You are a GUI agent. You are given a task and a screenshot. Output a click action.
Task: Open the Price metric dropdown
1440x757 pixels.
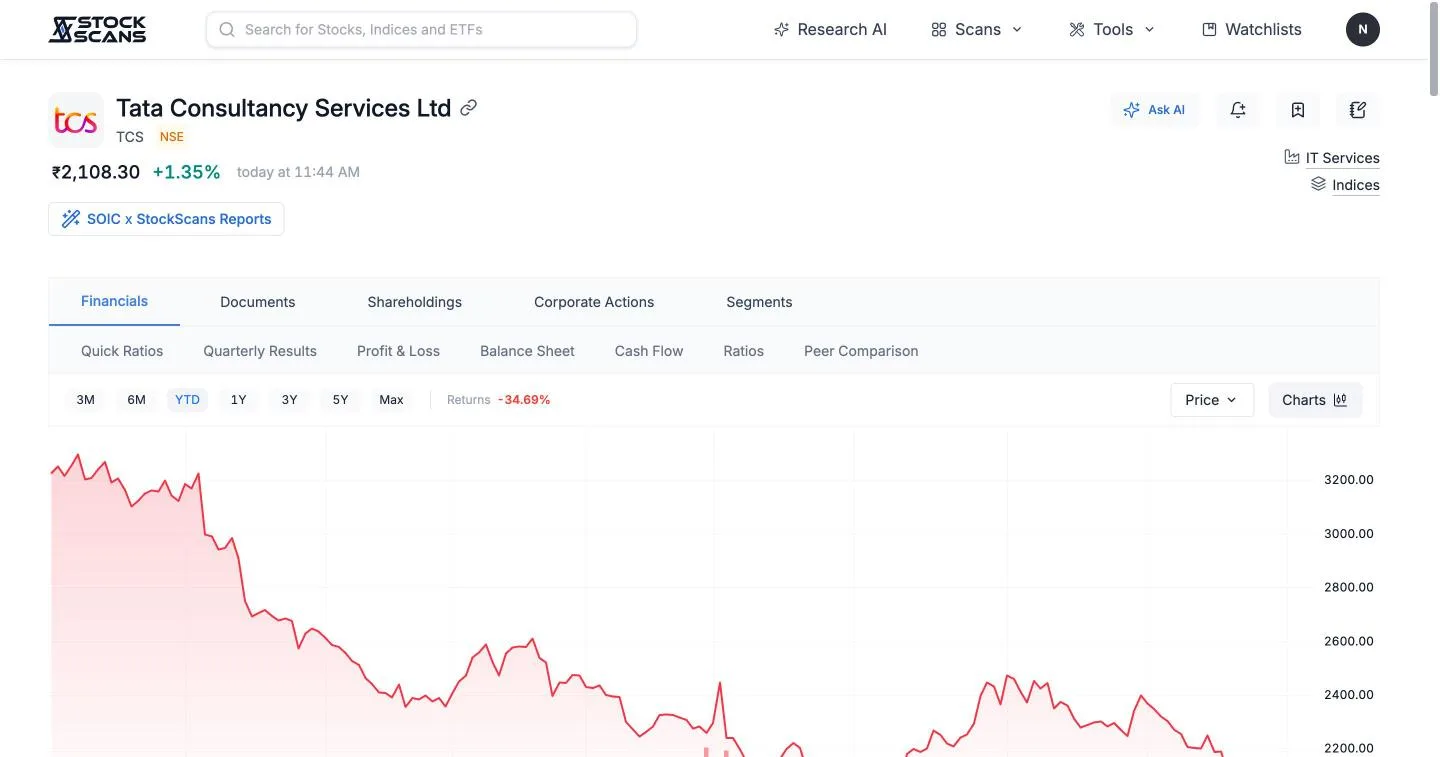coord(1212,400)
